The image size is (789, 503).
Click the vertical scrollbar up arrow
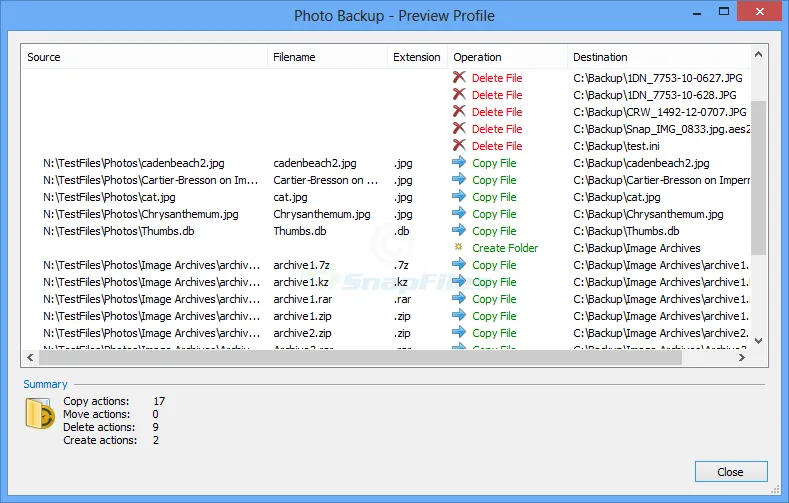(759, 54)
